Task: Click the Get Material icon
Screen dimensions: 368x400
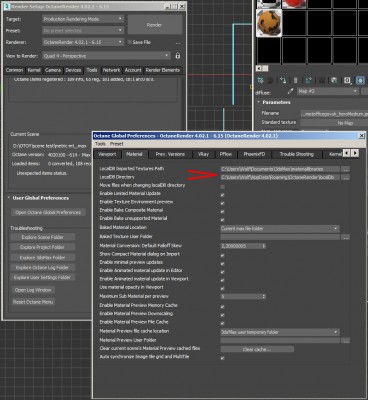Action: click(x=260, y=80)
